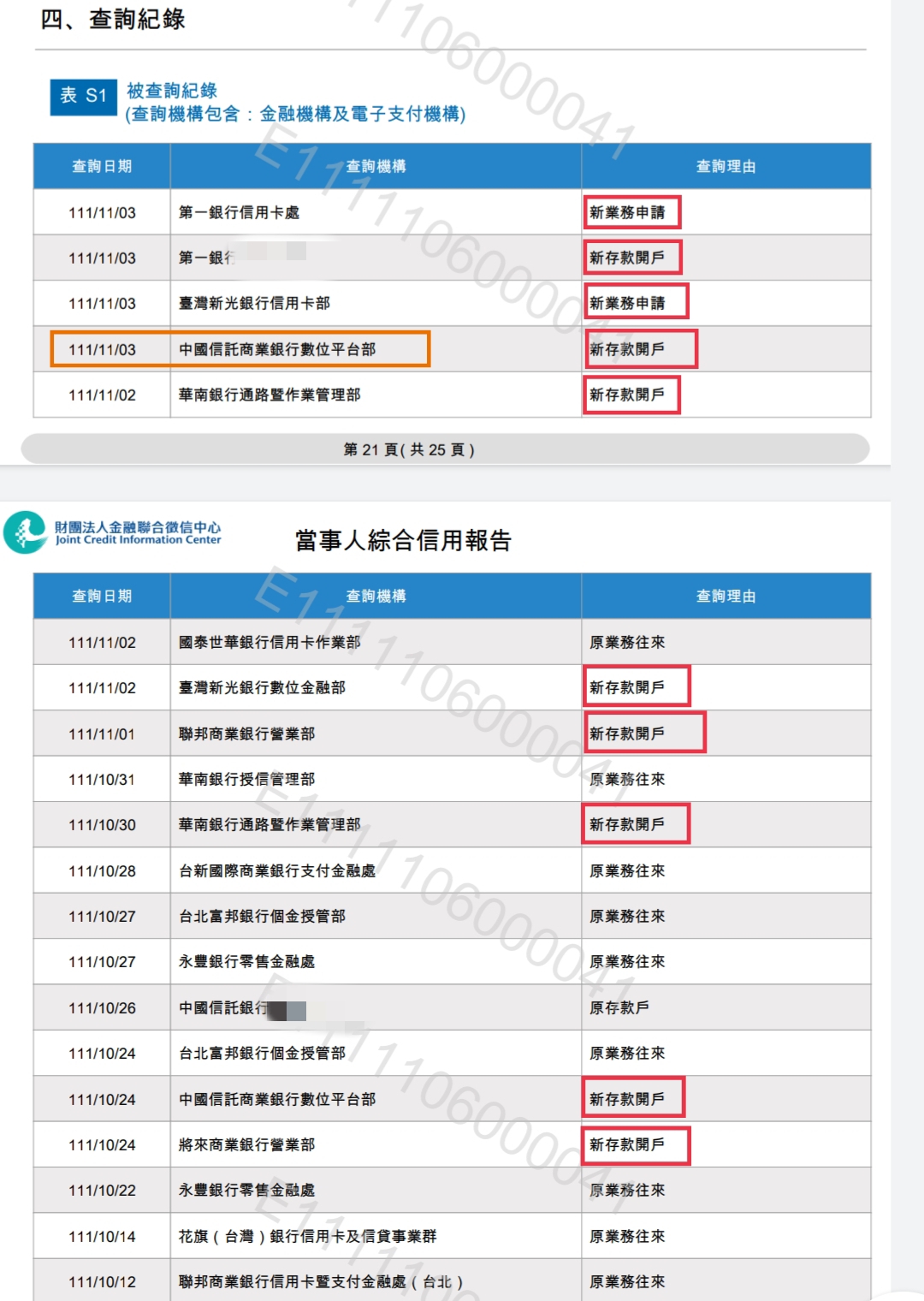Click the '111/10/31' date cell
This screenshot has height=1301, width=924.
pos(102,779)
